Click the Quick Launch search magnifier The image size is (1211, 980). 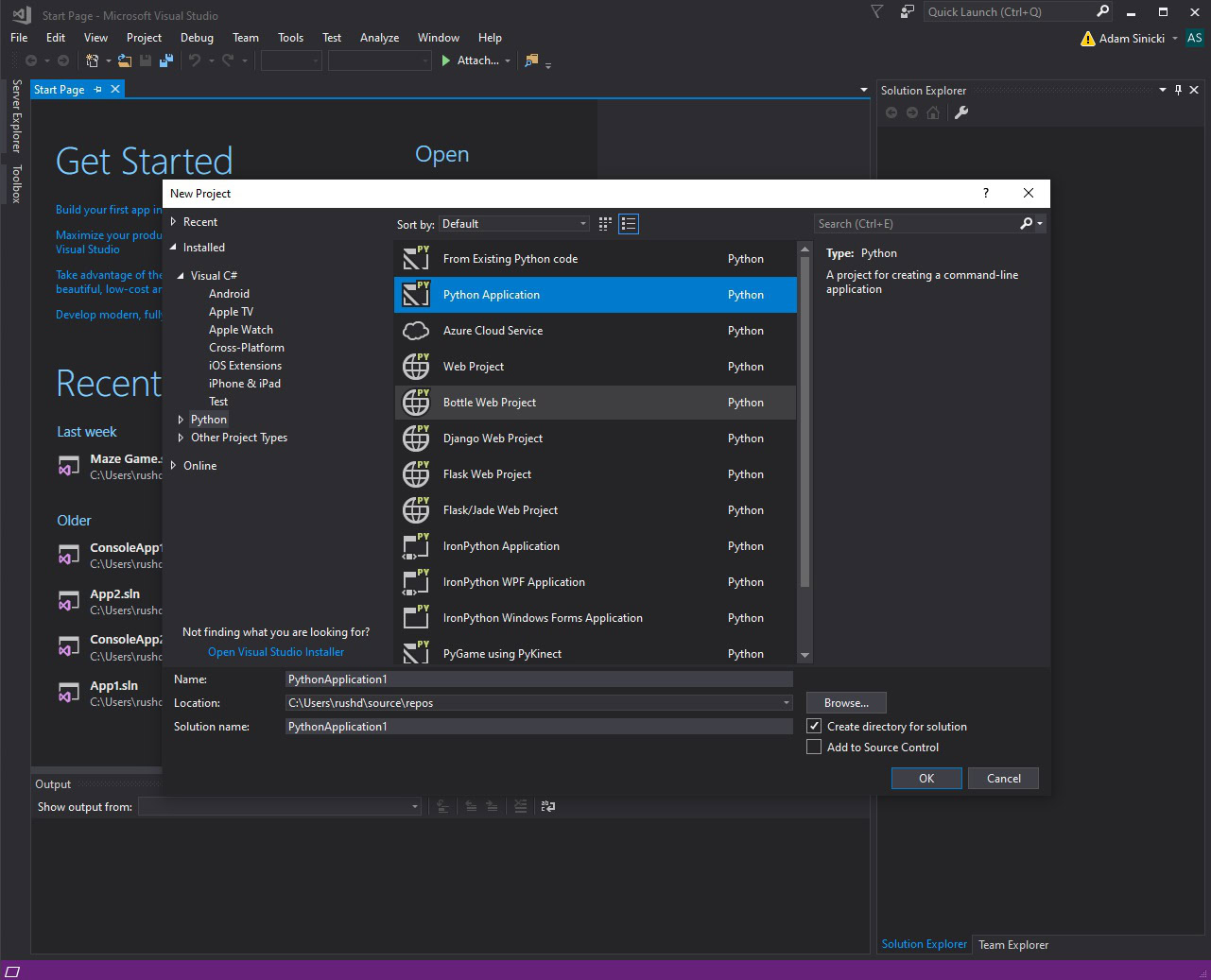tap(1101, 11)
